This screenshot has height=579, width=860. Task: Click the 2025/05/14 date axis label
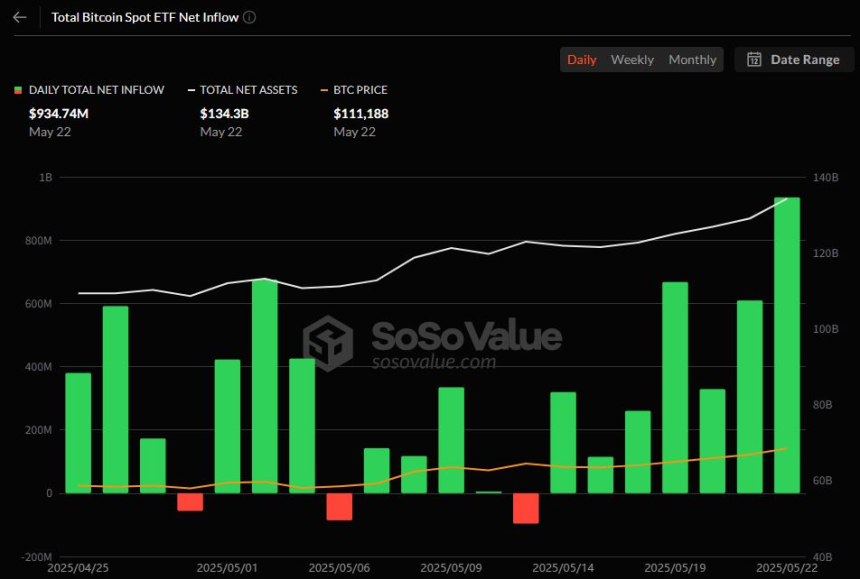click(563, 568)
